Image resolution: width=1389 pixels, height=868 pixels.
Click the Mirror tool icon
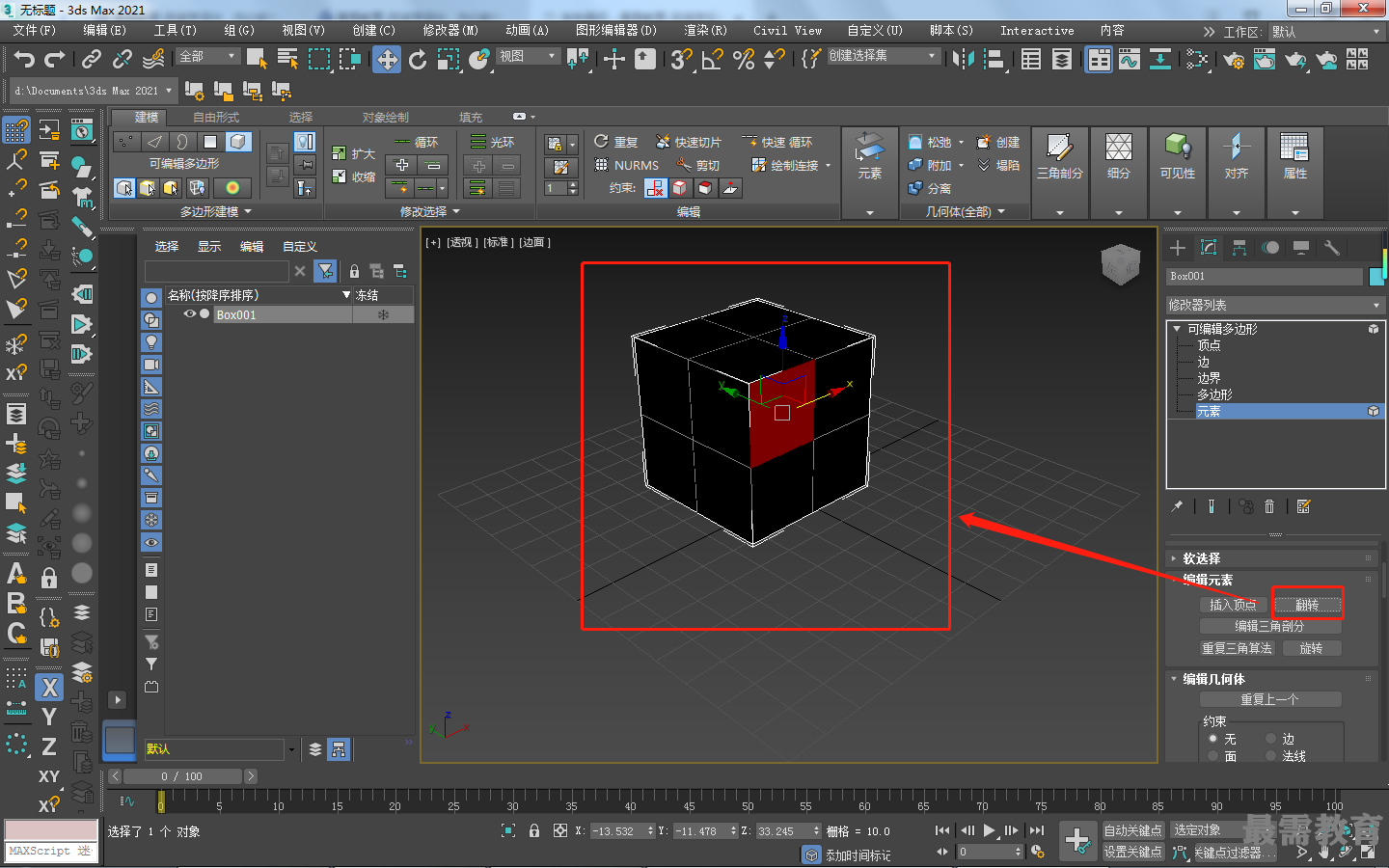pyautogui.click(x=963, y=60)
